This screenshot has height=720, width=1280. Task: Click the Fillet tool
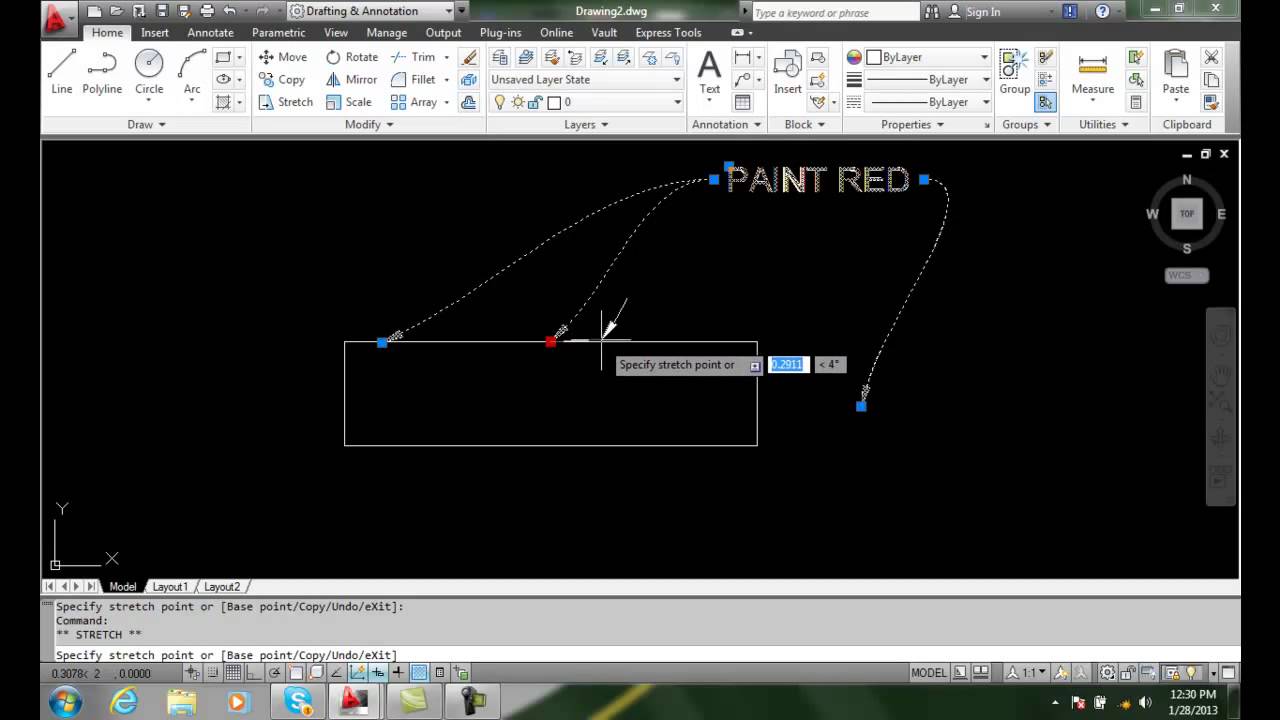point(413,79)
